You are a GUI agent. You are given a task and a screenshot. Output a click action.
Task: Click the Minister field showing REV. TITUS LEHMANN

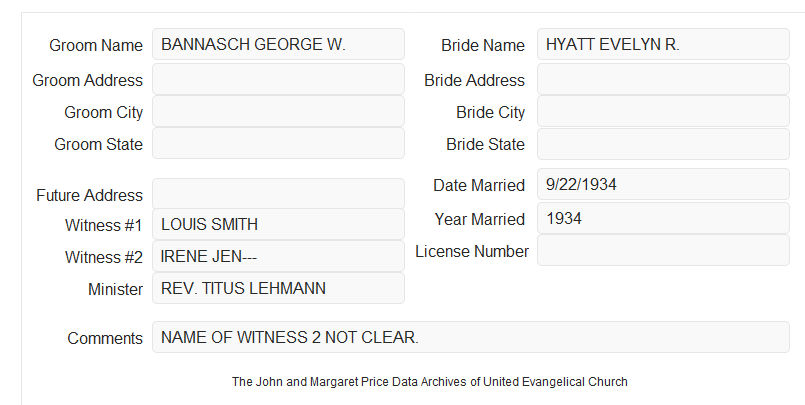click(x=278, y=288)
